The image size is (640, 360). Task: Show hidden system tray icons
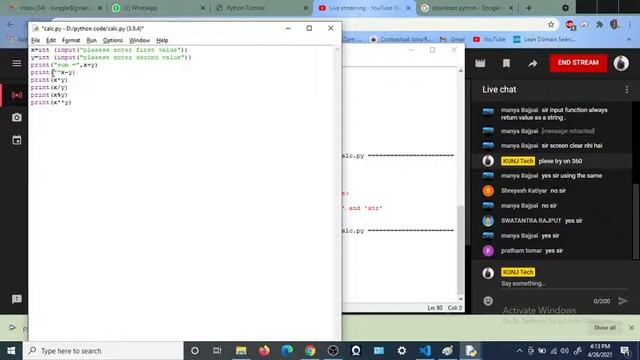click(x=519, y=351)
